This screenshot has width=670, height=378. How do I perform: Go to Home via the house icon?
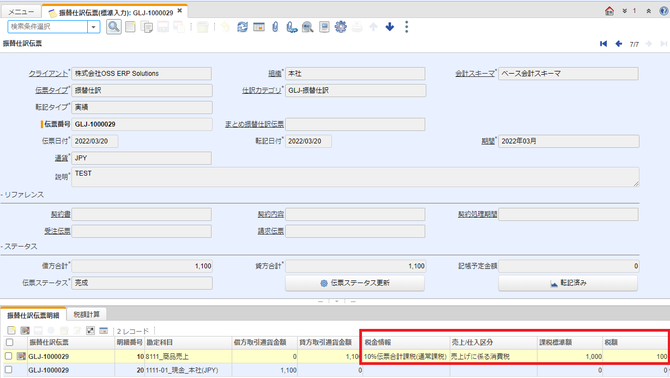(609, 11)
